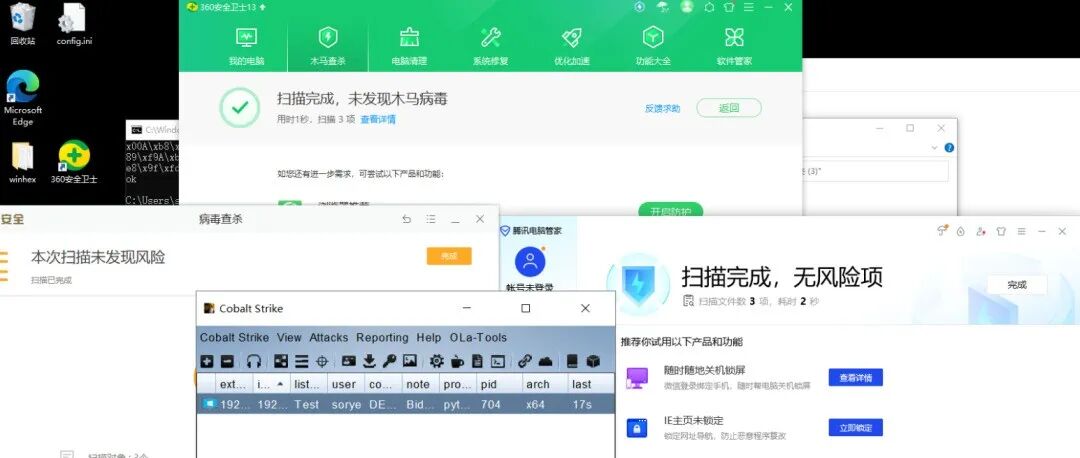Expand ribbon chevron in background explorer window

point(935,147)
